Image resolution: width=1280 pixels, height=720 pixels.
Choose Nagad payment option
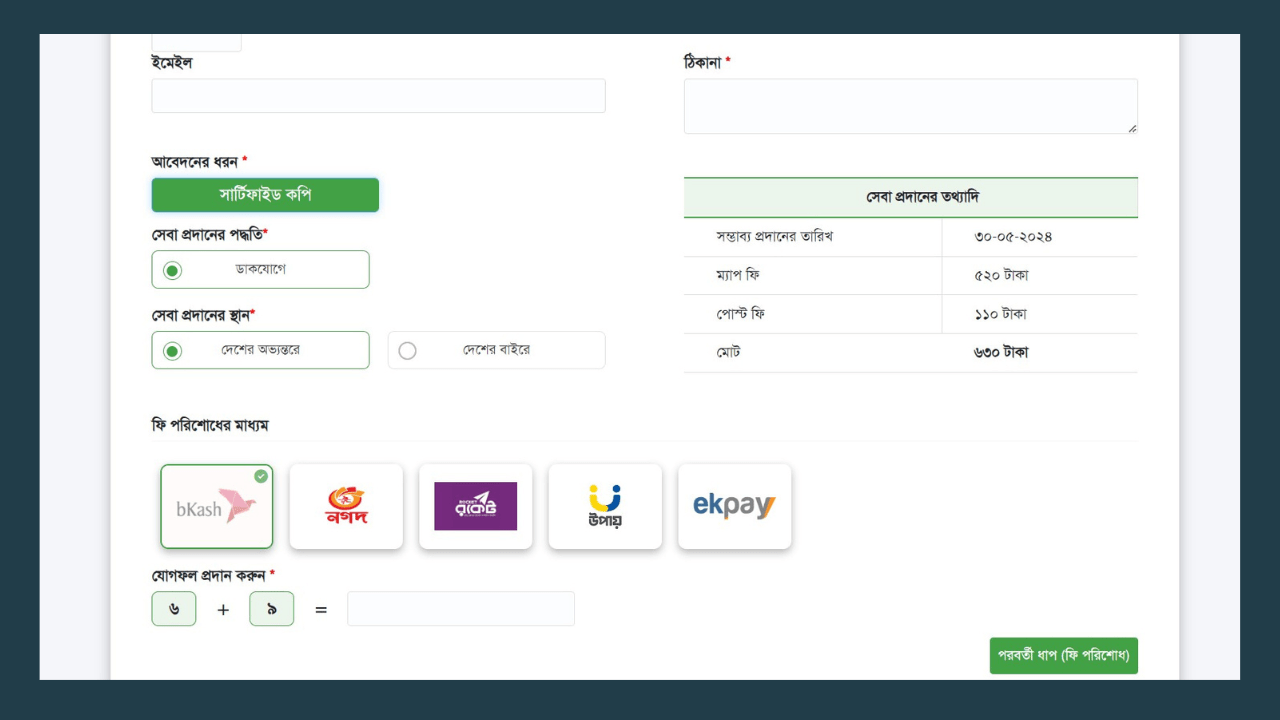click(x=346, y=506)
